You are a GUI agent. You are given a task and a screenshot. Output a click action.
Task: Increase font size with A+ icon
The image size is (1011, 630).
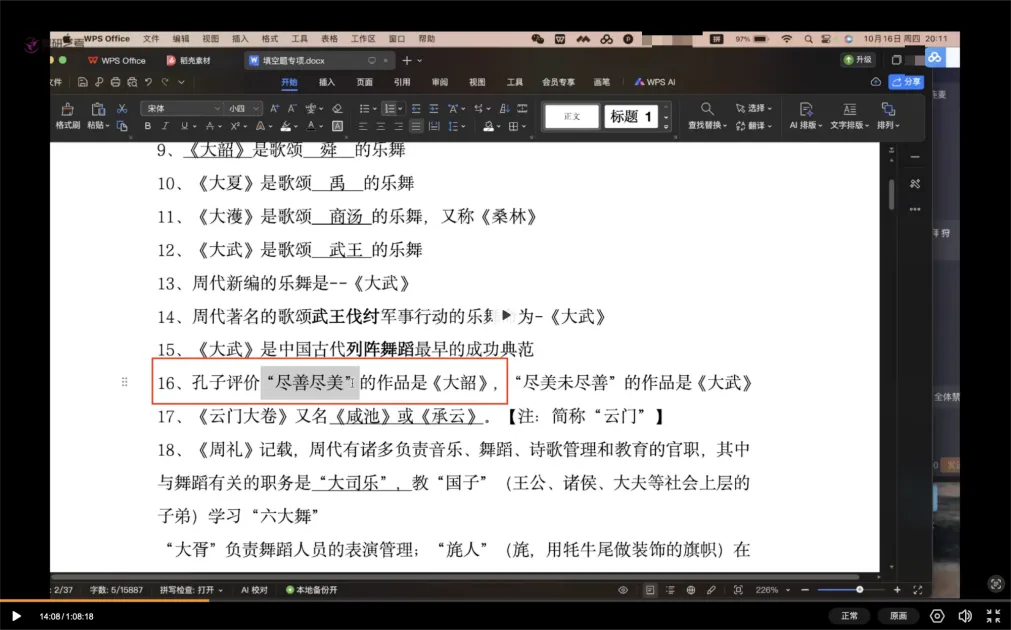pyautogui.click(x=275, y=108)
